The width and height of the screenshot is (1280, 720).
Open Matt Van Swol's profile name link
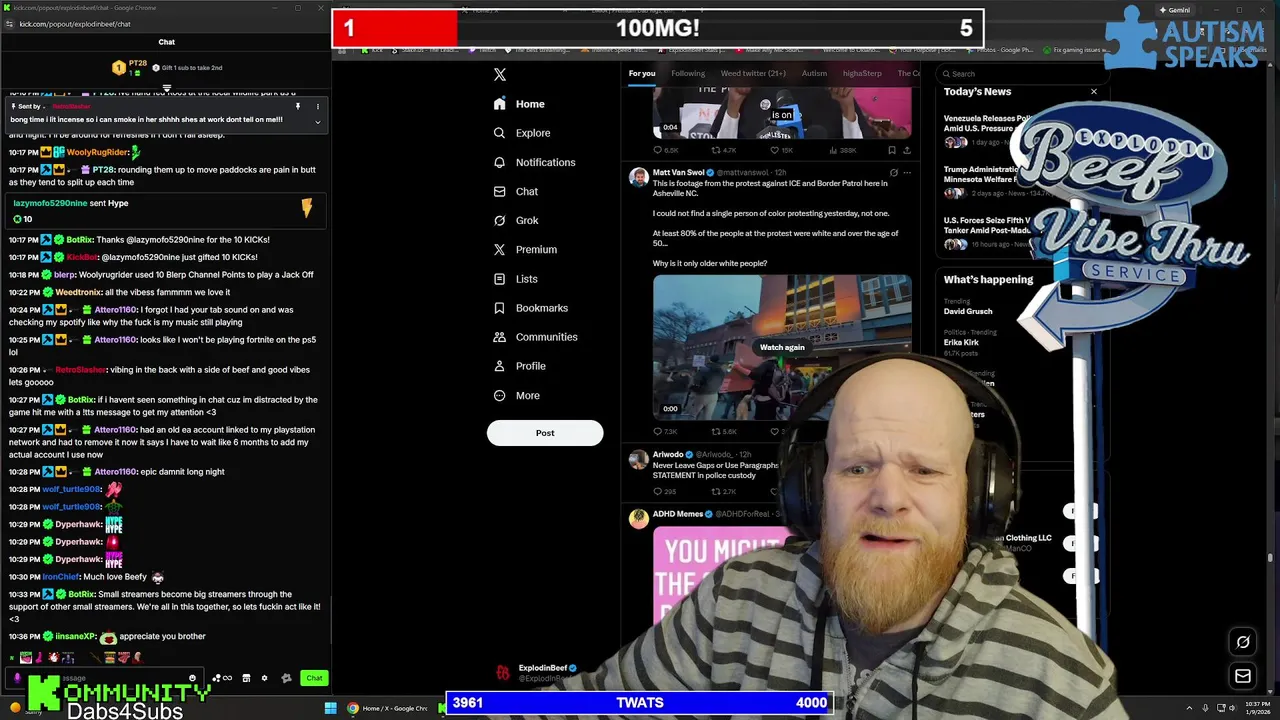coord(679,172)
